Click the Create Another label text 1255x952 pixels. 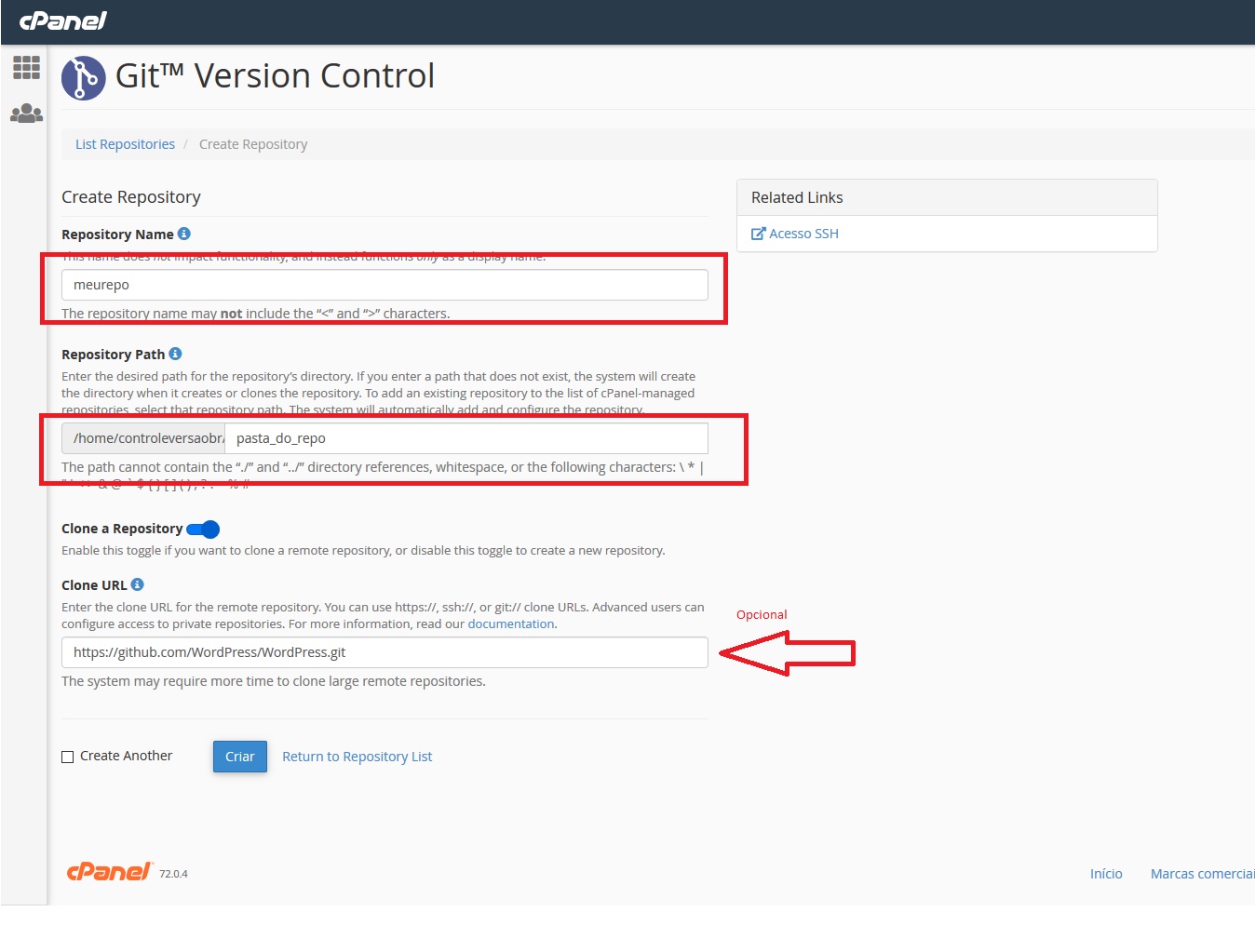point(126,756)
